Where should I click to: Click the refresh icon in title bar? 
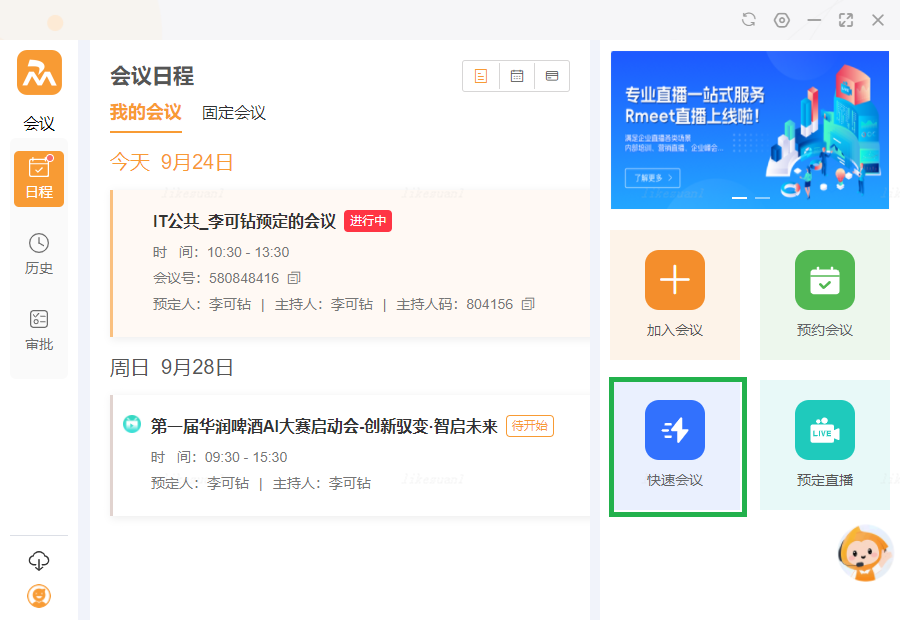tap(749, 20)
